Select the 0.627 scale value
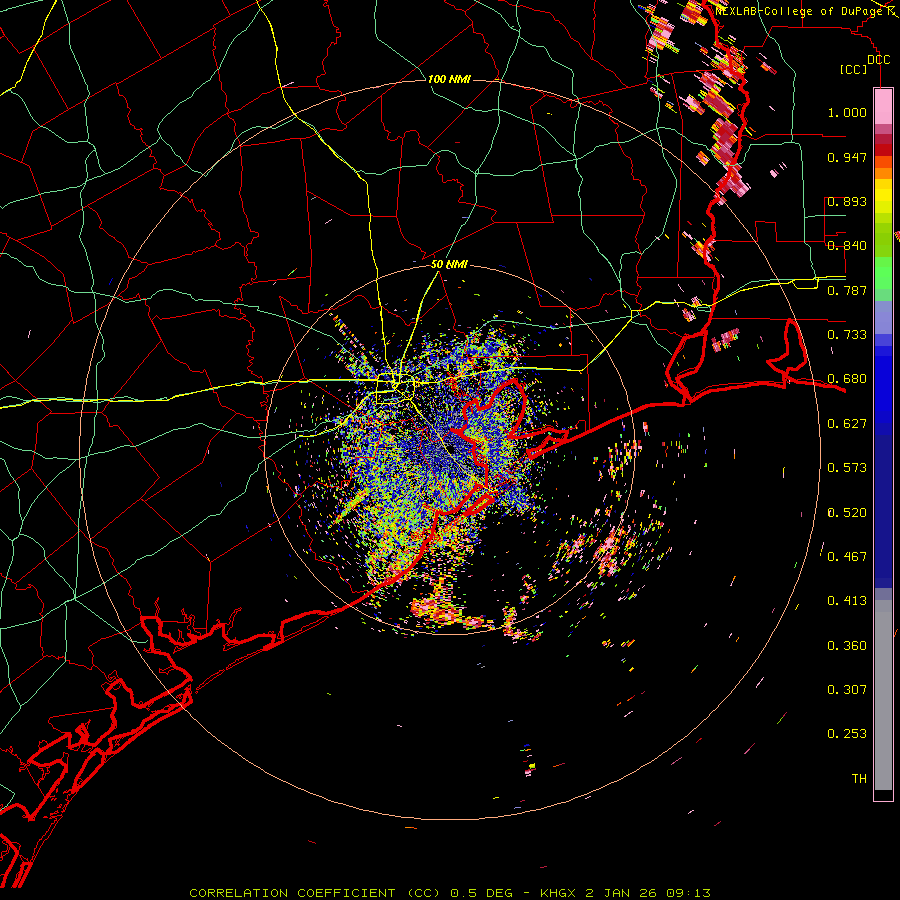The width and height of the screenshot is (900, 900). point(847,424)
